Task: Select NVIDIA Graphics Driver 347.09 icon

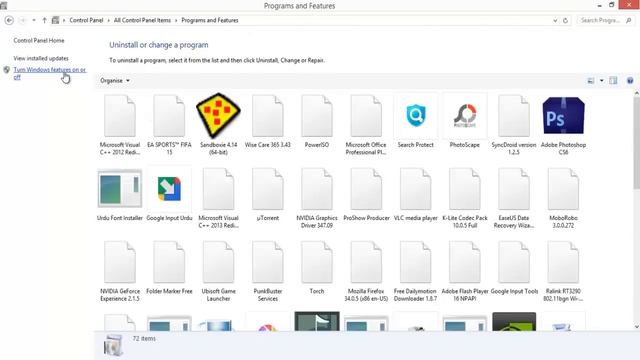Action: click(317, 189)
